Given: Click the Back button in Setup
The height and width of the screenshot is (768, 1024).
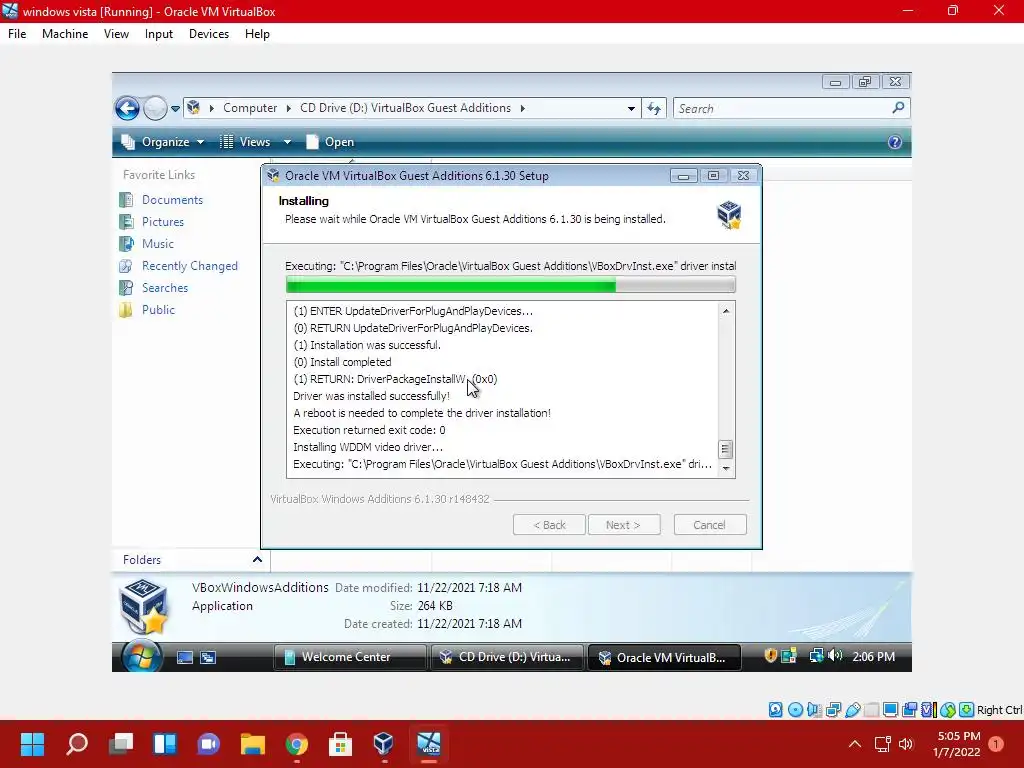Looking at the screenshot, I should [x=549, y=524].
